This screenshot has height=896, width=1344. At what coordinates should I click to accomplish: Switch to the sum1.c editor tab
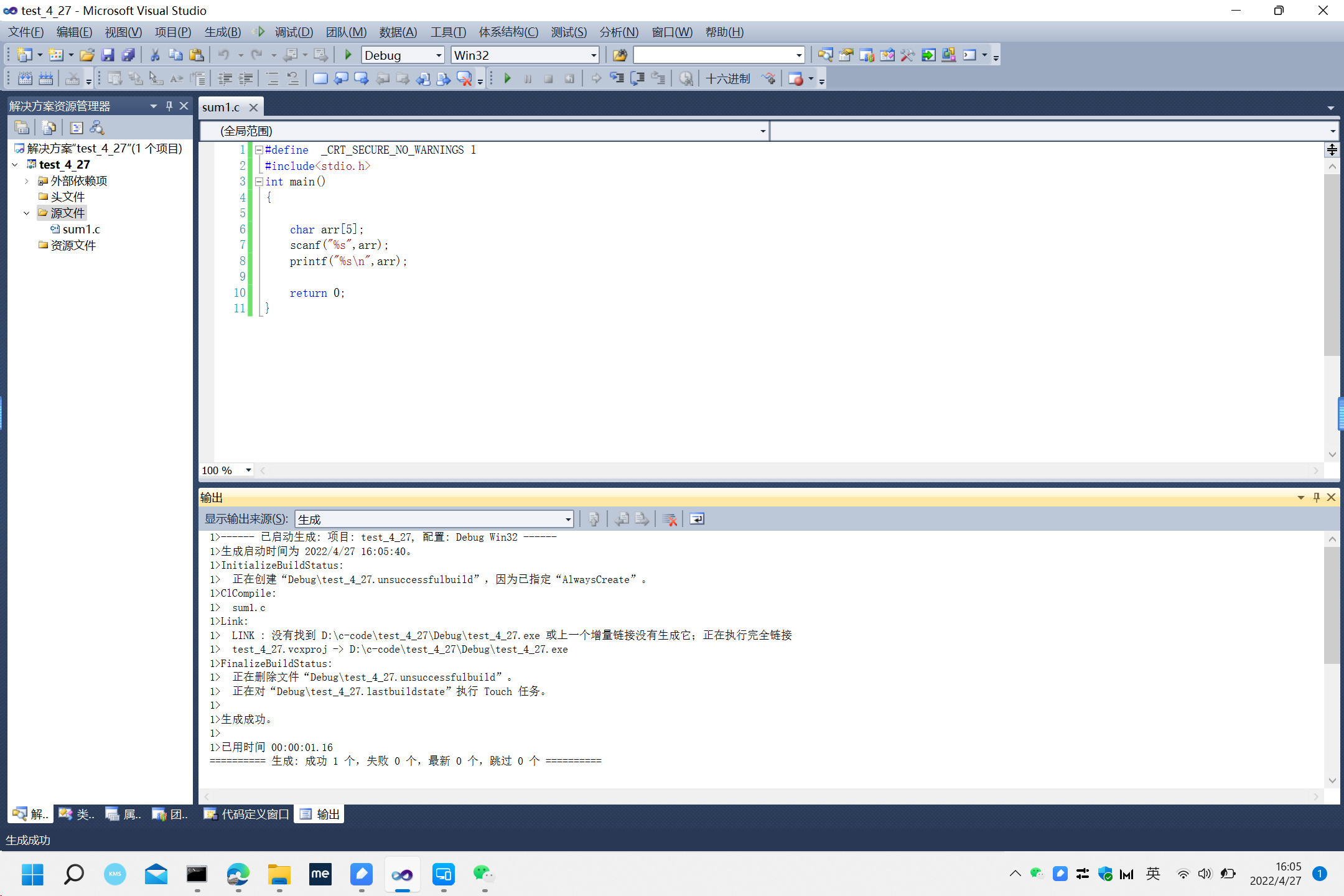point(221,107)
